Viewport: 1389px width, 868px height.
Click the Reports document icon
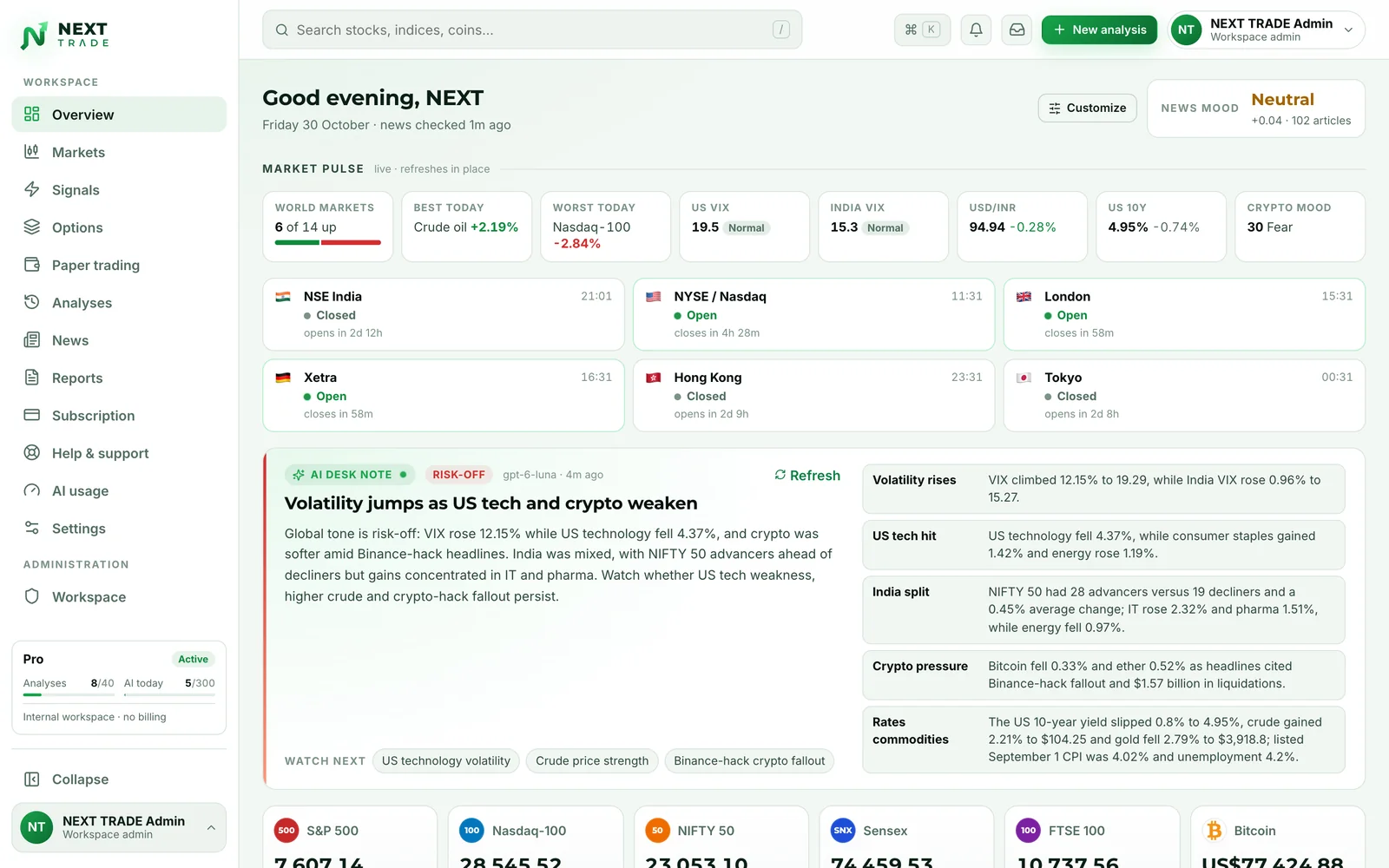tap(32, 378)
